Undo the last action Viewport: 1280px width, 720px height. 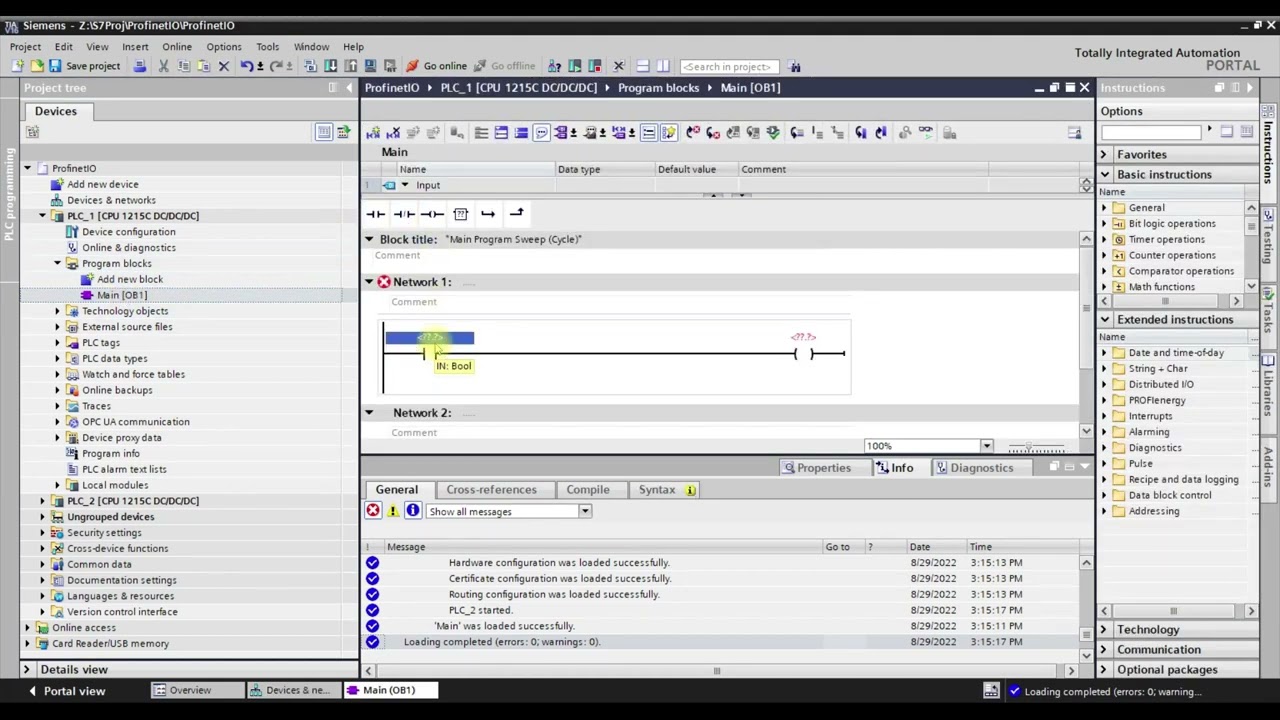pyautogui.click(x=246, y=66)
